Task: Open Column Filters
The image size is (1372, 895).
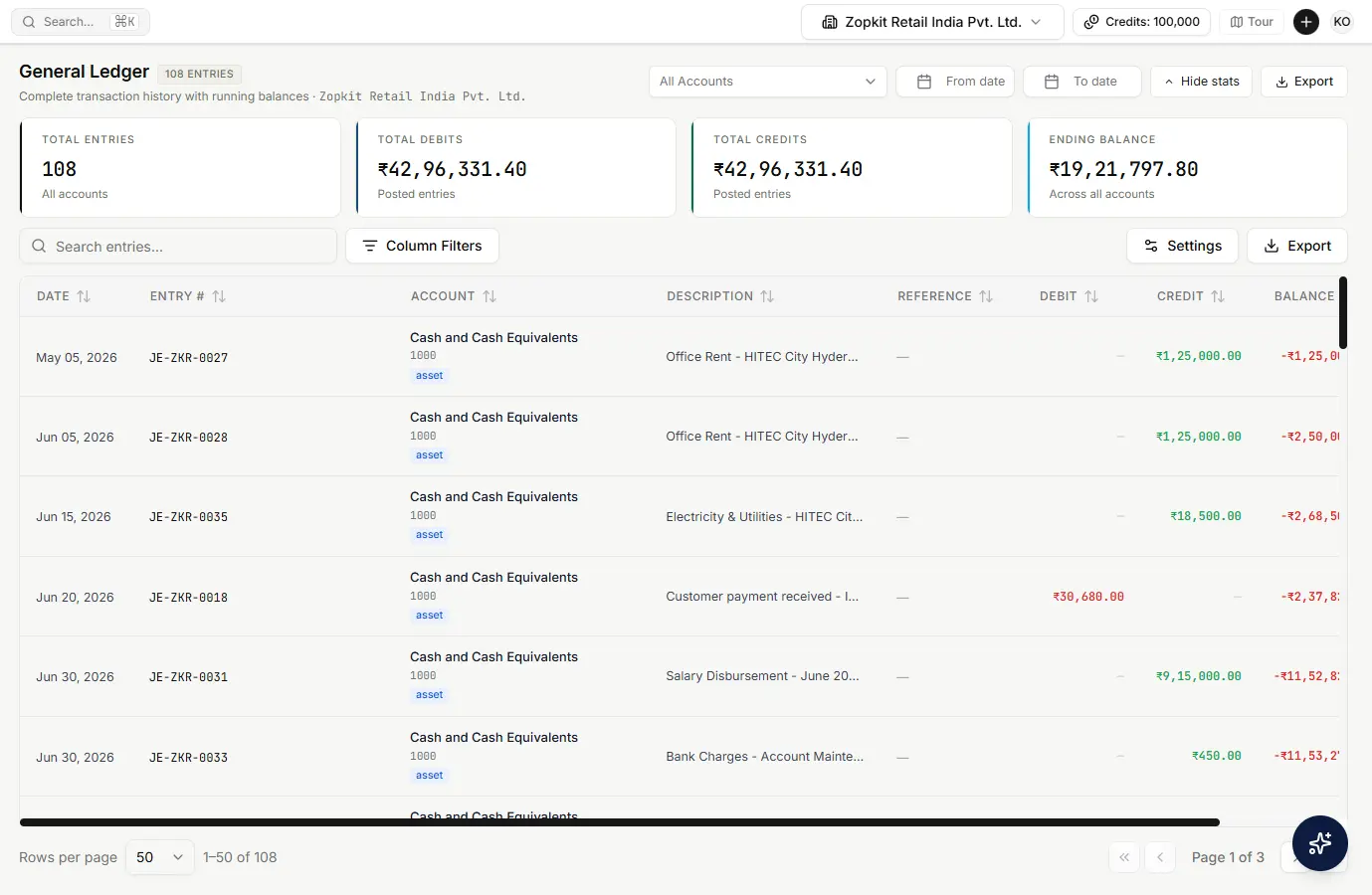Action: (x=422, y=246)
